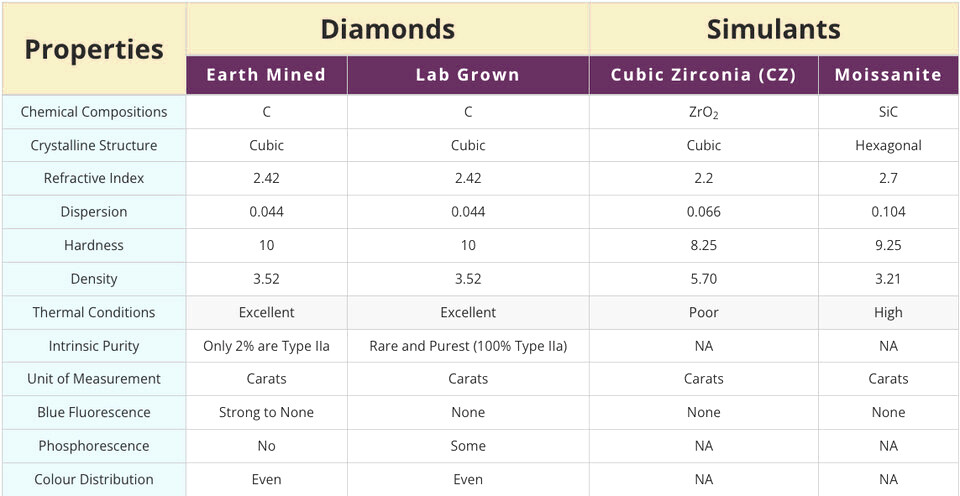Select the Crystalline Structure row label
This screenshot has width=960, height=496.
click(x=94, y=146)
